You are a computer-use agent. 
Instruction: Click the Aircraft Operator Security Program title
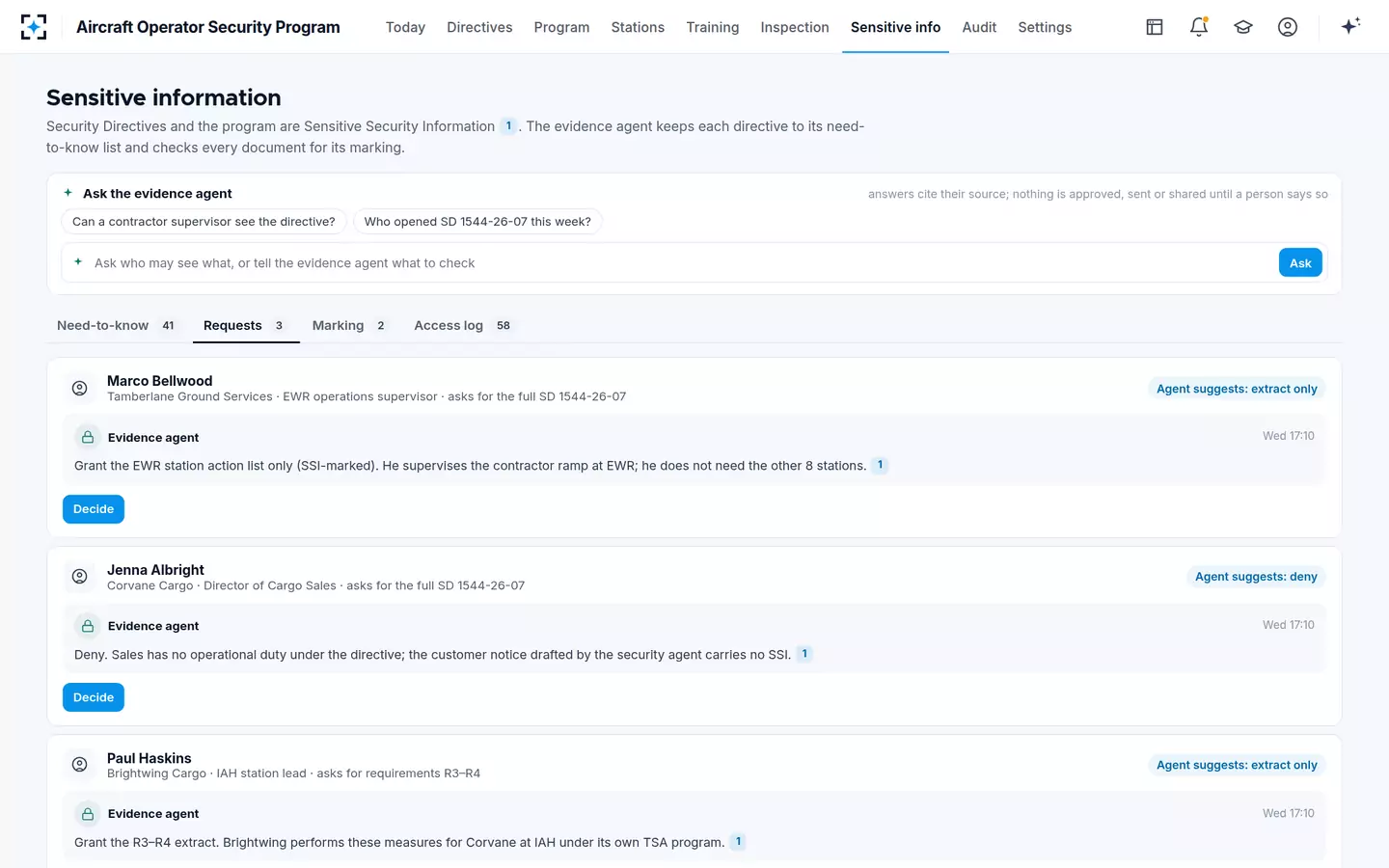[208, 27]
